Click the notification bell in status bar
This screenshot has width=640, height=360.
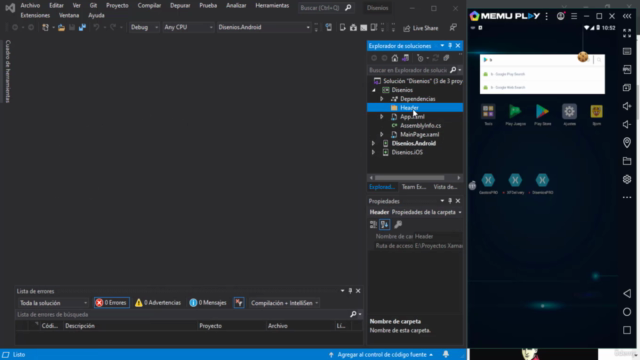[446, 354]
